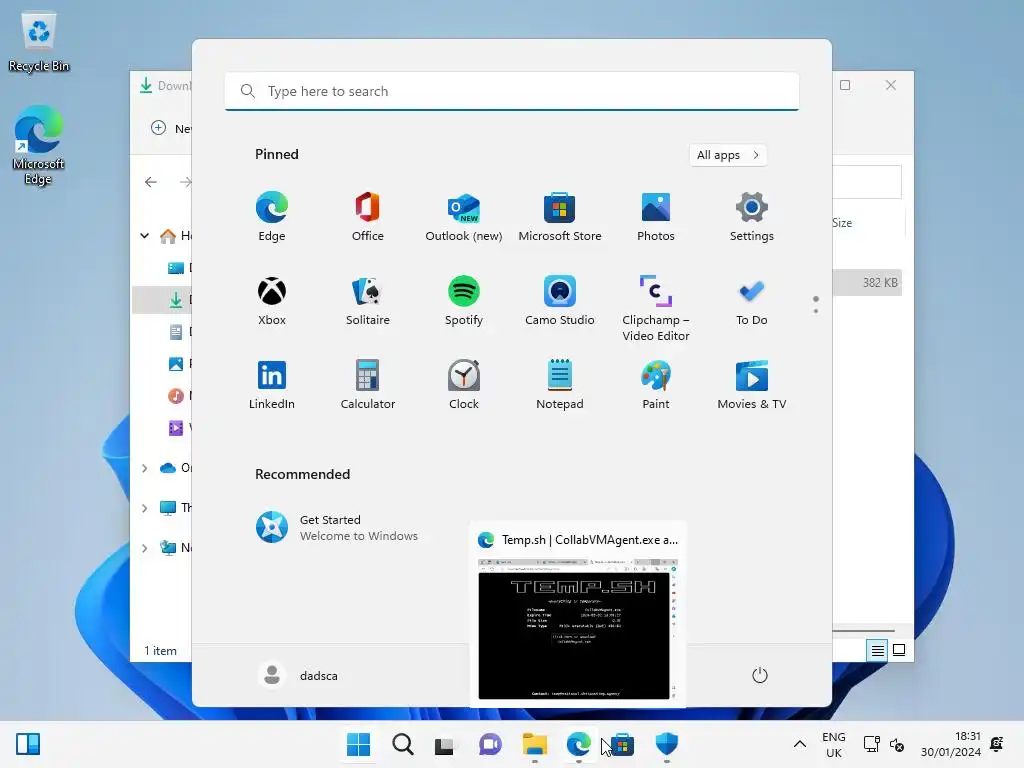Open Settings from the Start menu

[752, 217]
